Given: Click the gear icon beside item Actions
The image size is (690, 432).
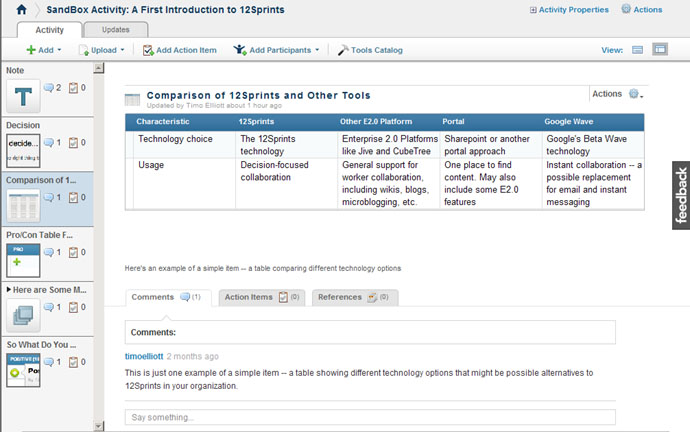Looking at the screenshot, I should [x=634, y=94].
